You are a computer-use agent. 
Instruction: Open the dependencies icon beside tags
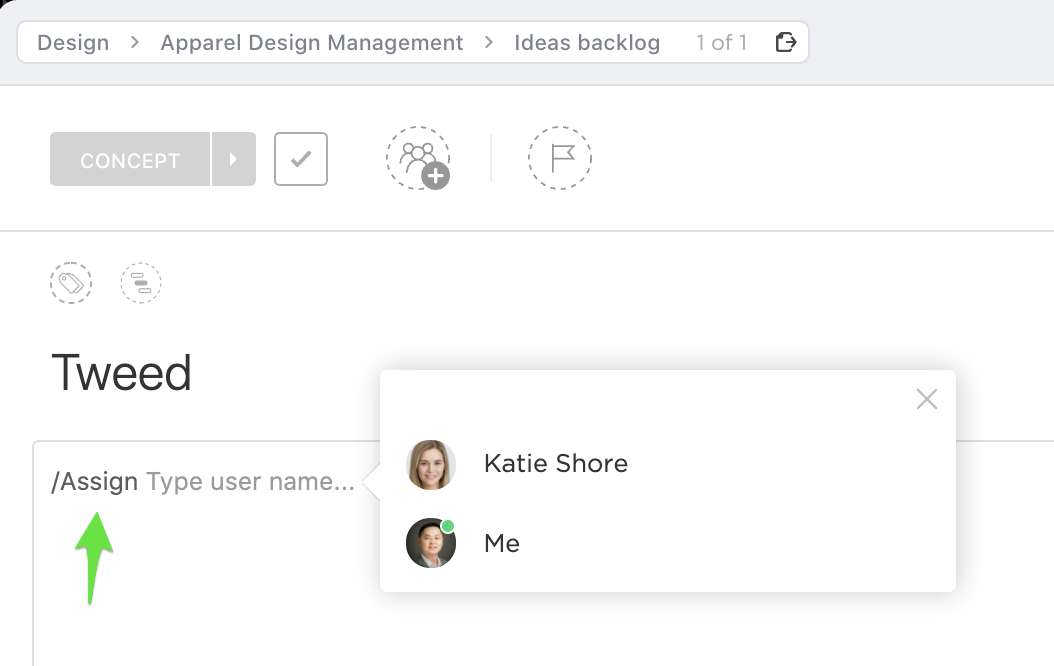point(141,283)
